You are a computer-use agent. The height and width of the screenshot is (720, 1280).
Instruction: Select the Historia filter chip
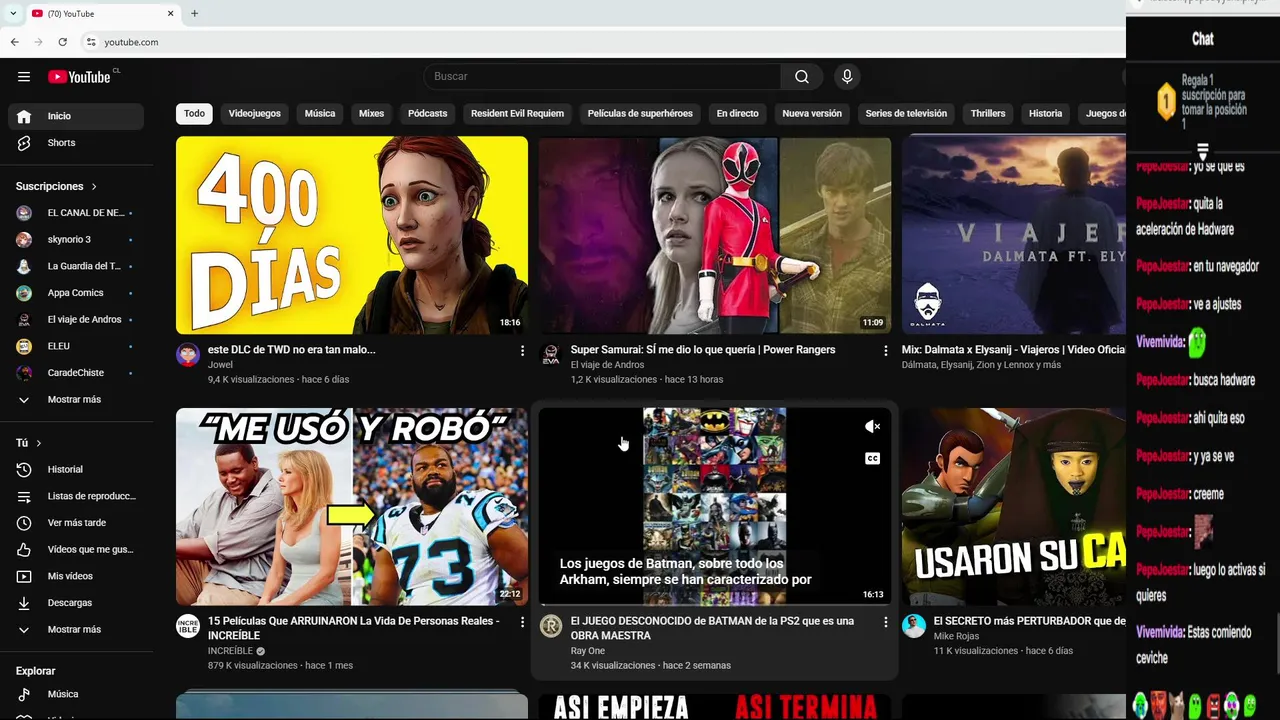1046,113
